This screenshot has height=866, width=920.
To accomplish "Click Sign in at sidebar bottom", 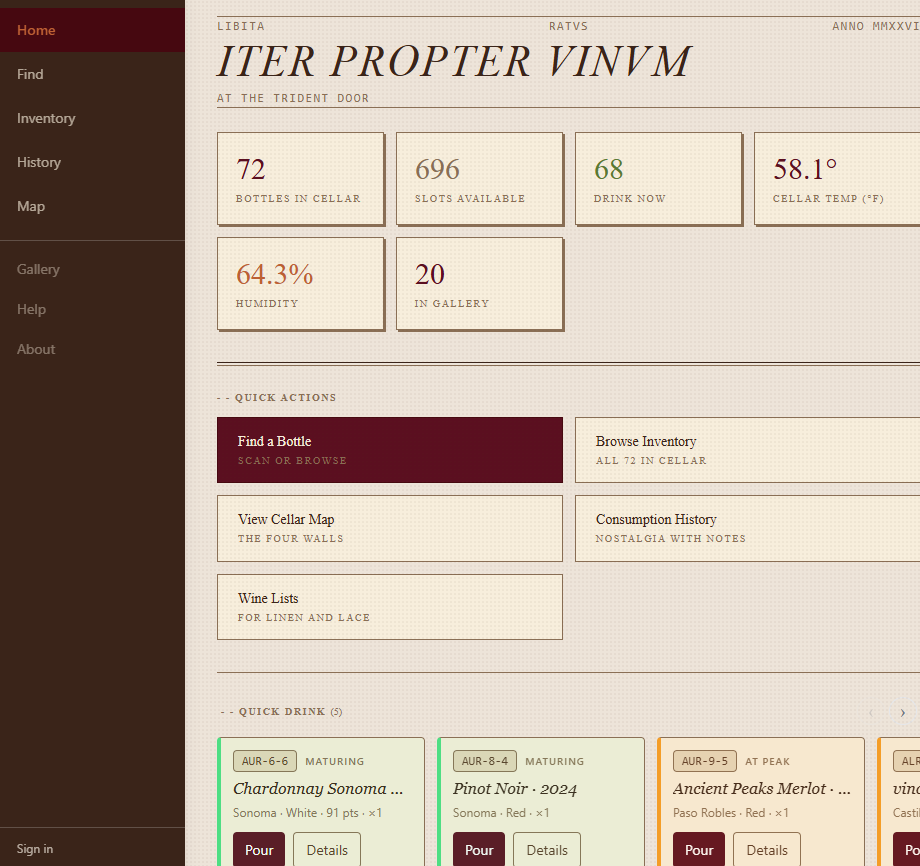I will pos(35,849).
